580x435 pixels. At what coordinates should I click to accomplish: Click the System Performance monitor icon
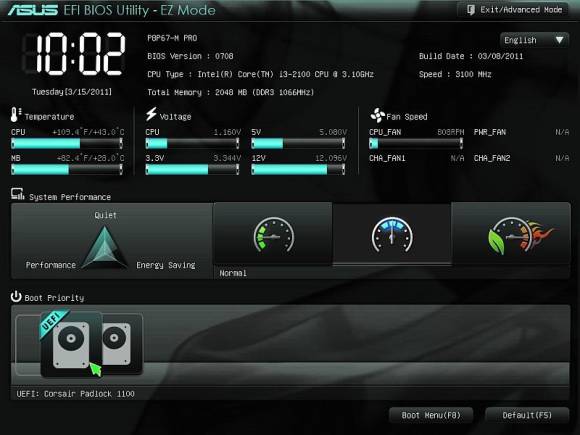click(x=17, y=194)
